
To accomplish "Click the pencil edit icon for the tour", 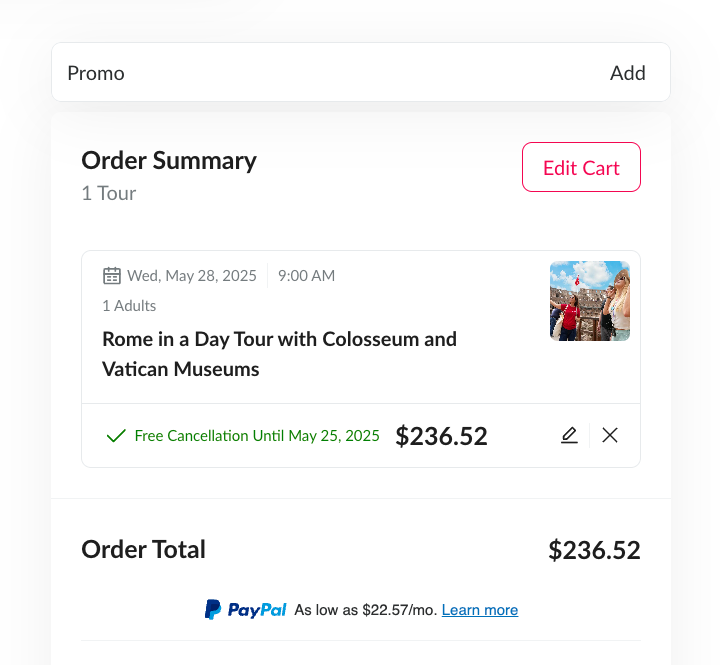I will pyautogui.click(x=569, y=435).
